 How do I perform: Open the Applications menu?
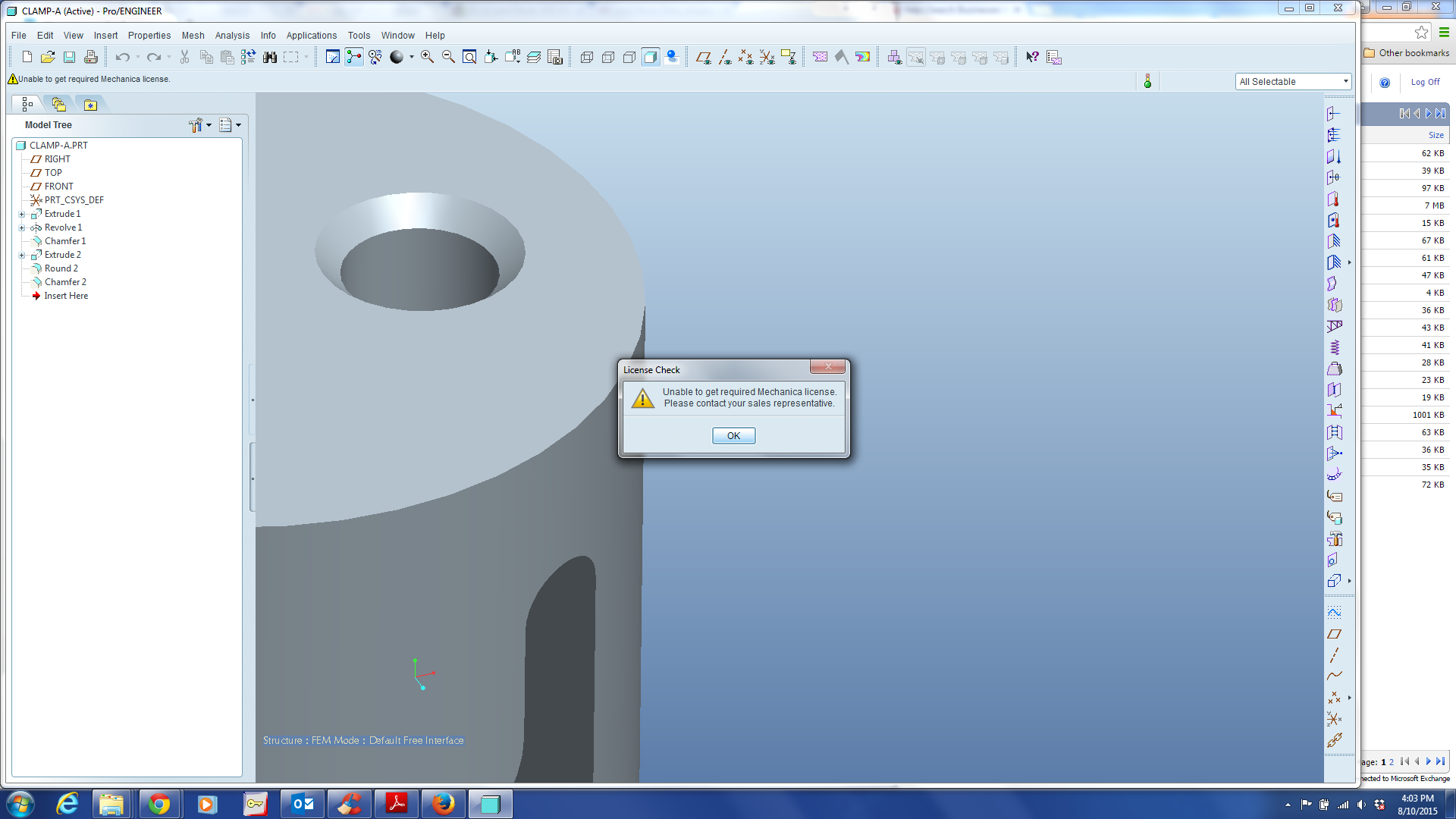(x=311, y=36)
